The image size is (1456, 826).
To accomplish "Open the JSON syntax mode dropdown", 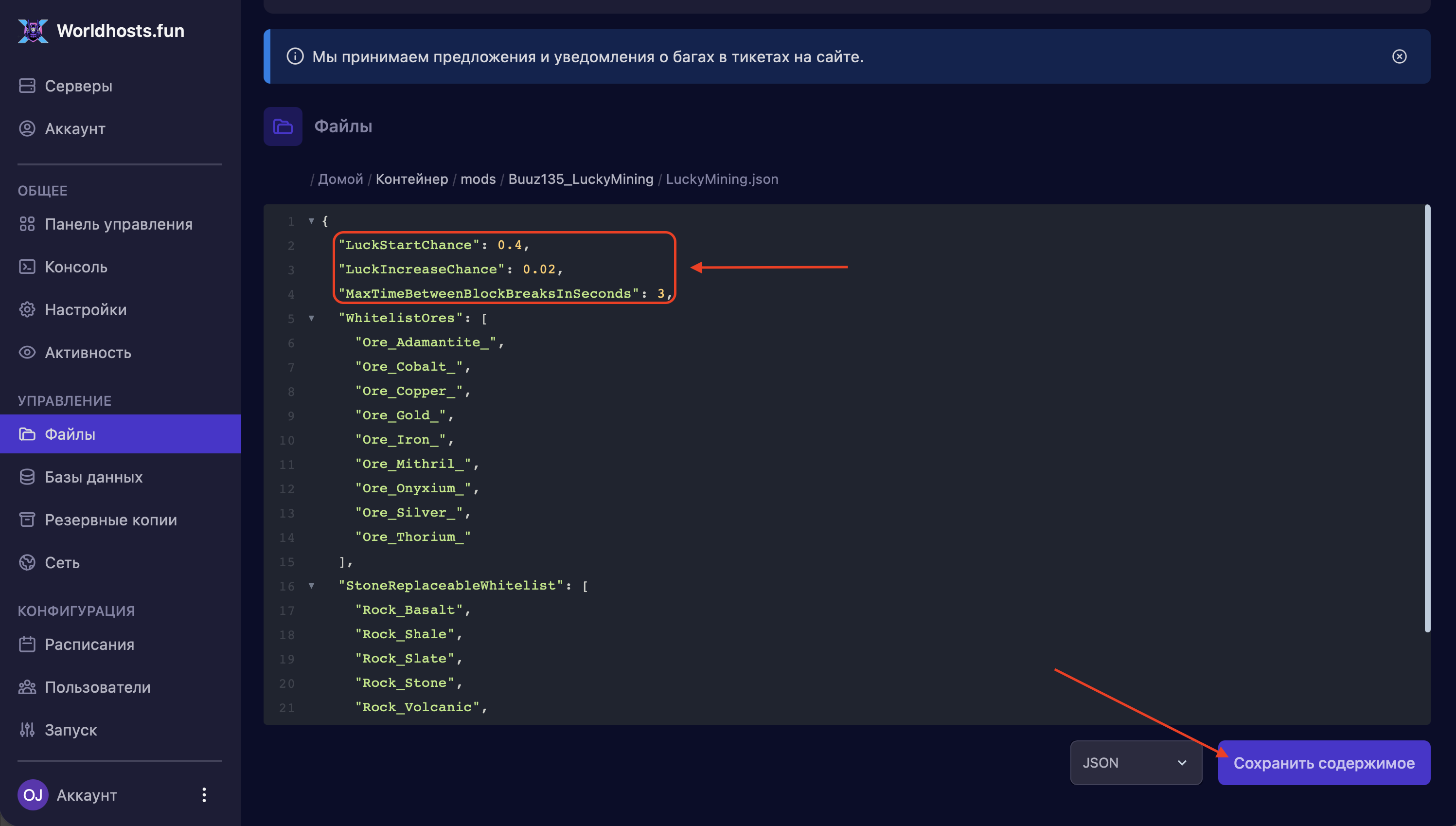I will pos(1135,762).
